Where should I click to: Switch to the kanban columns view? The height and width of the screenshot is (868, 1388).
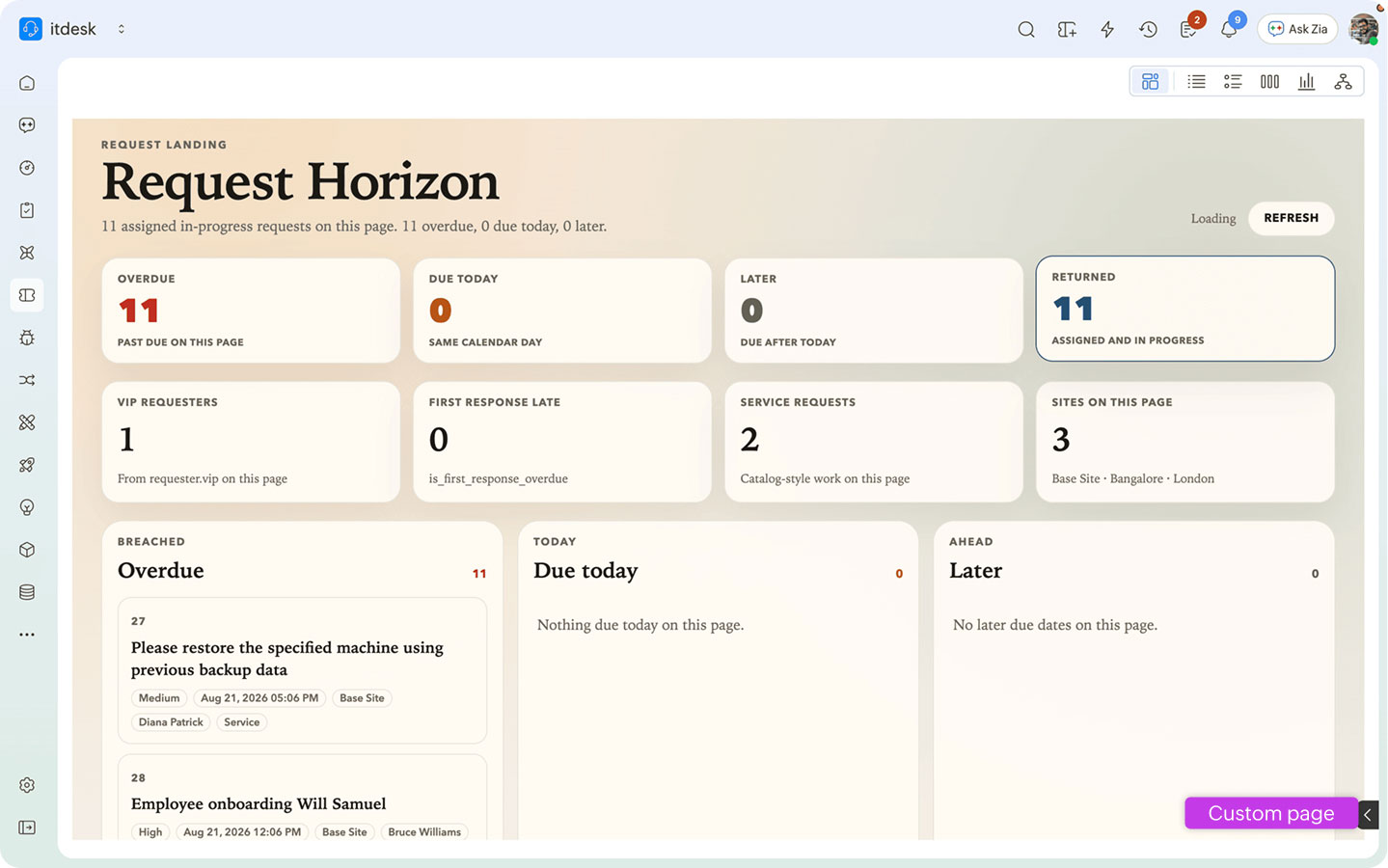click(x=1269, y=82)
